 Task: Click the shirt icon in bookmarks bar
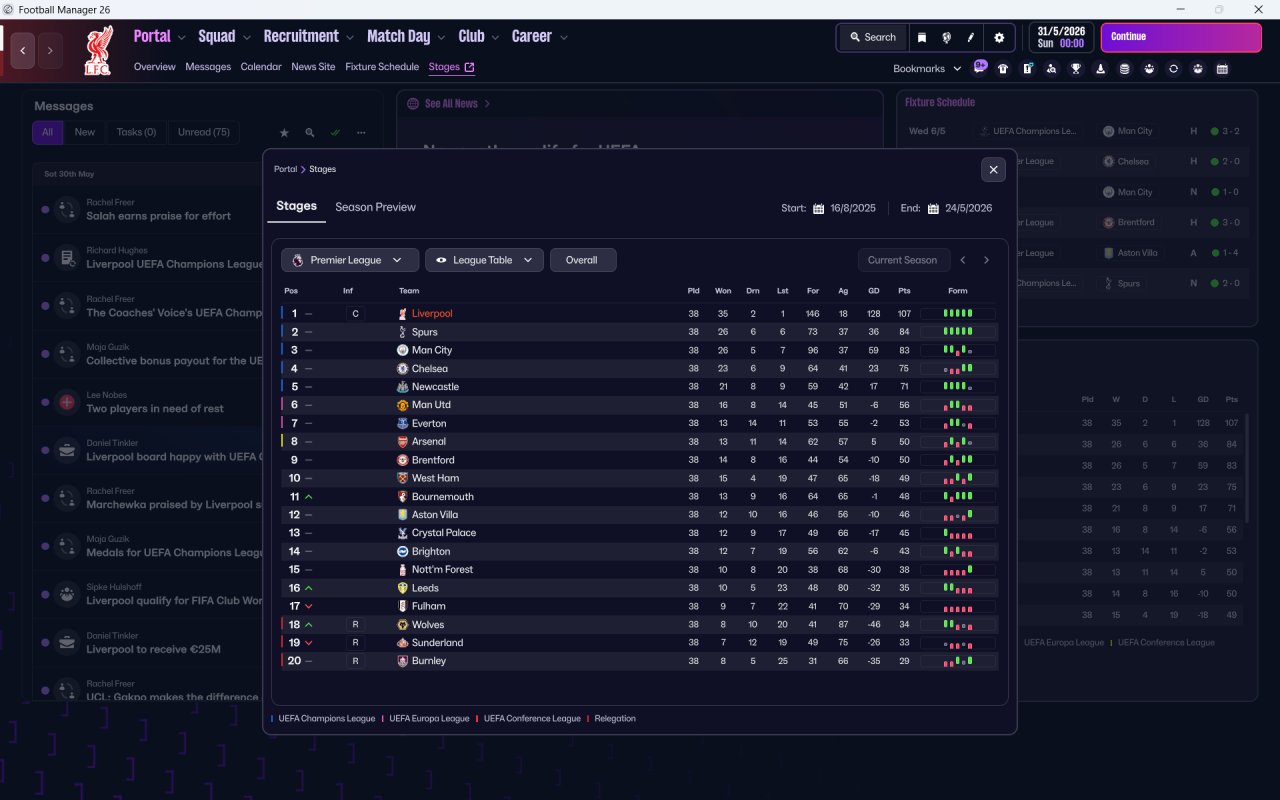click(x=1003, y=69)
